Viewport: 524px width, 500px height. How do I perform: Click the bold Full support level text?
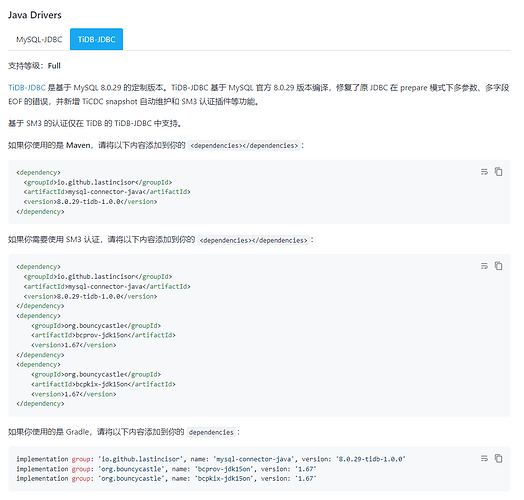pos(54,66)
